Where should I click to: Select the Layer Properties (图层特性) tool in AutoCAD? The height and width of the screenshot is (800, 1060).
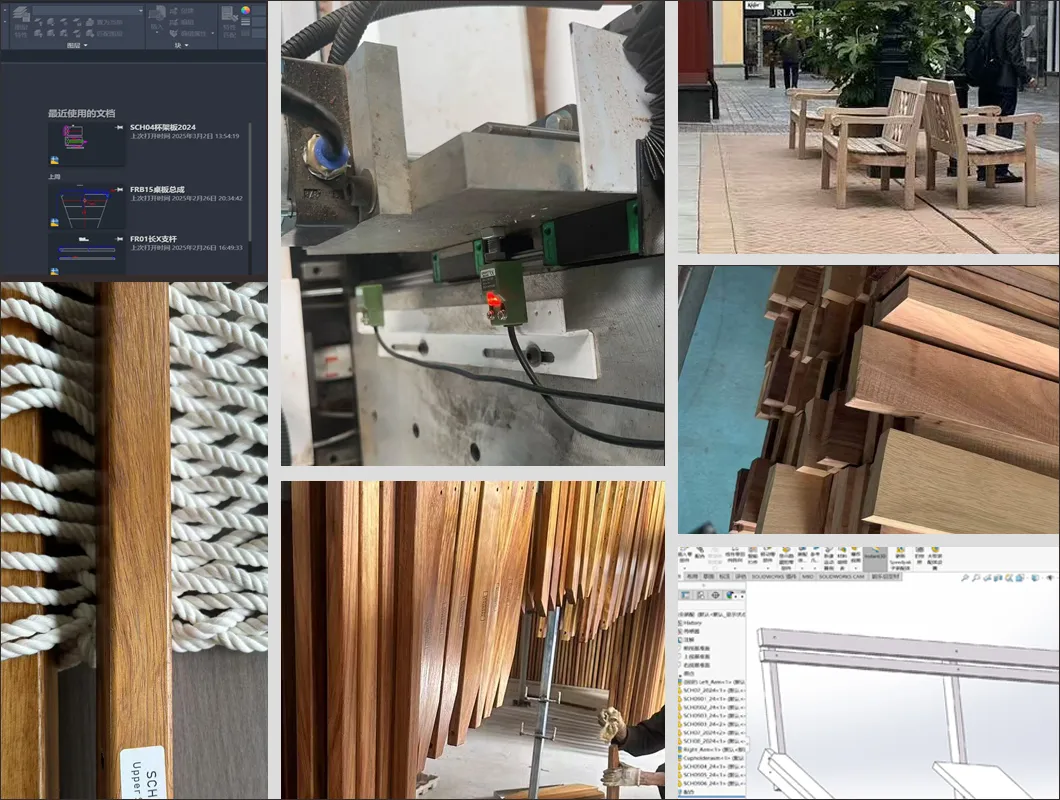tap(22, 18)
